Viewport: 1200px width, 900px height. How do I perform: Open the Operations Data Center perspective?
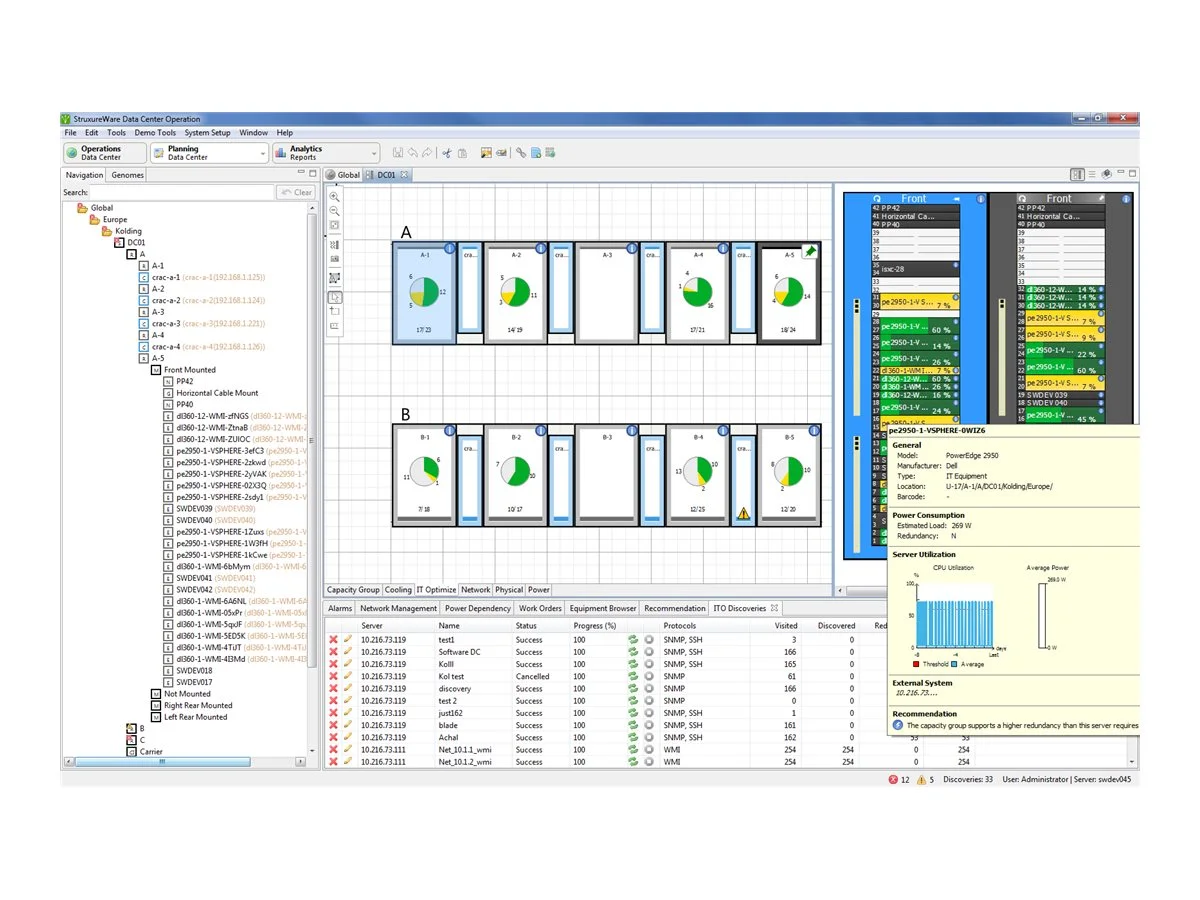pyautogui.click(x=100, y=151)
